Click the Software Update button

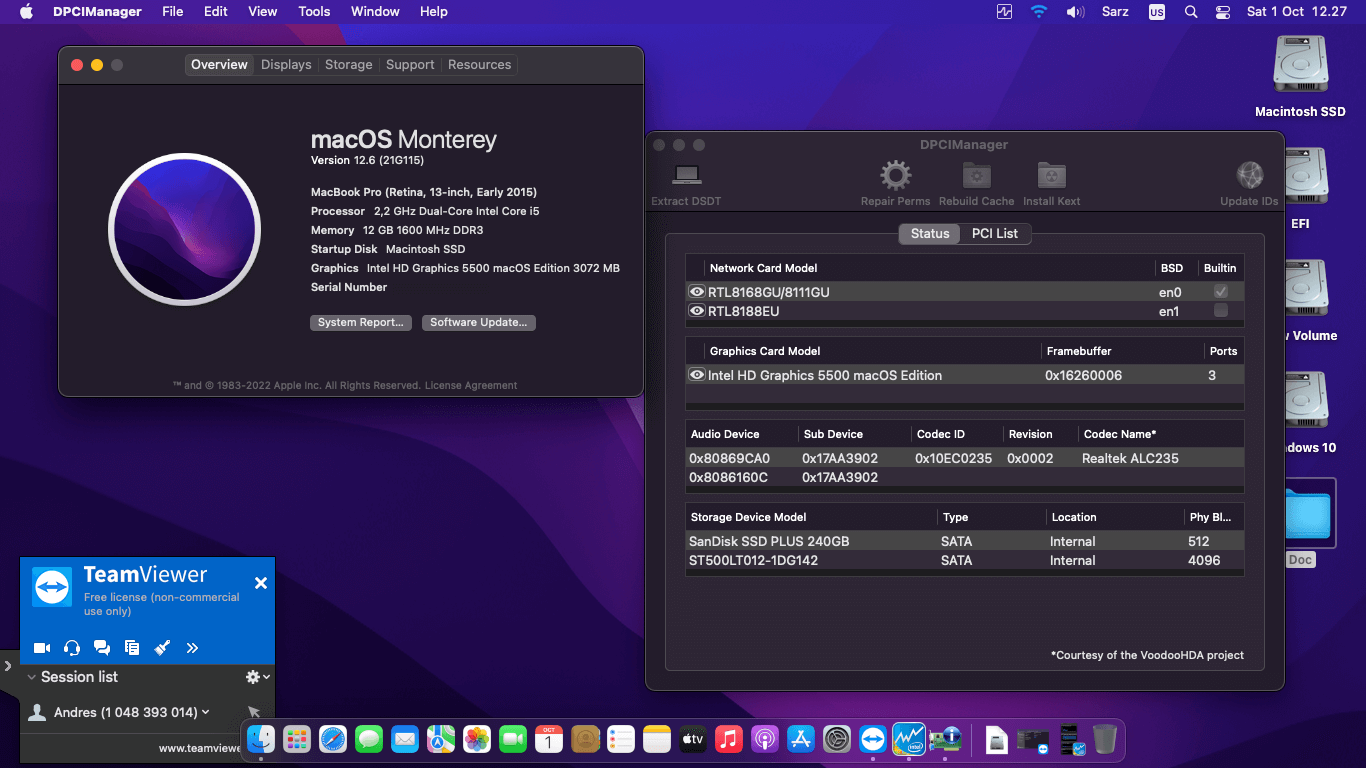[x=478, y=322]
